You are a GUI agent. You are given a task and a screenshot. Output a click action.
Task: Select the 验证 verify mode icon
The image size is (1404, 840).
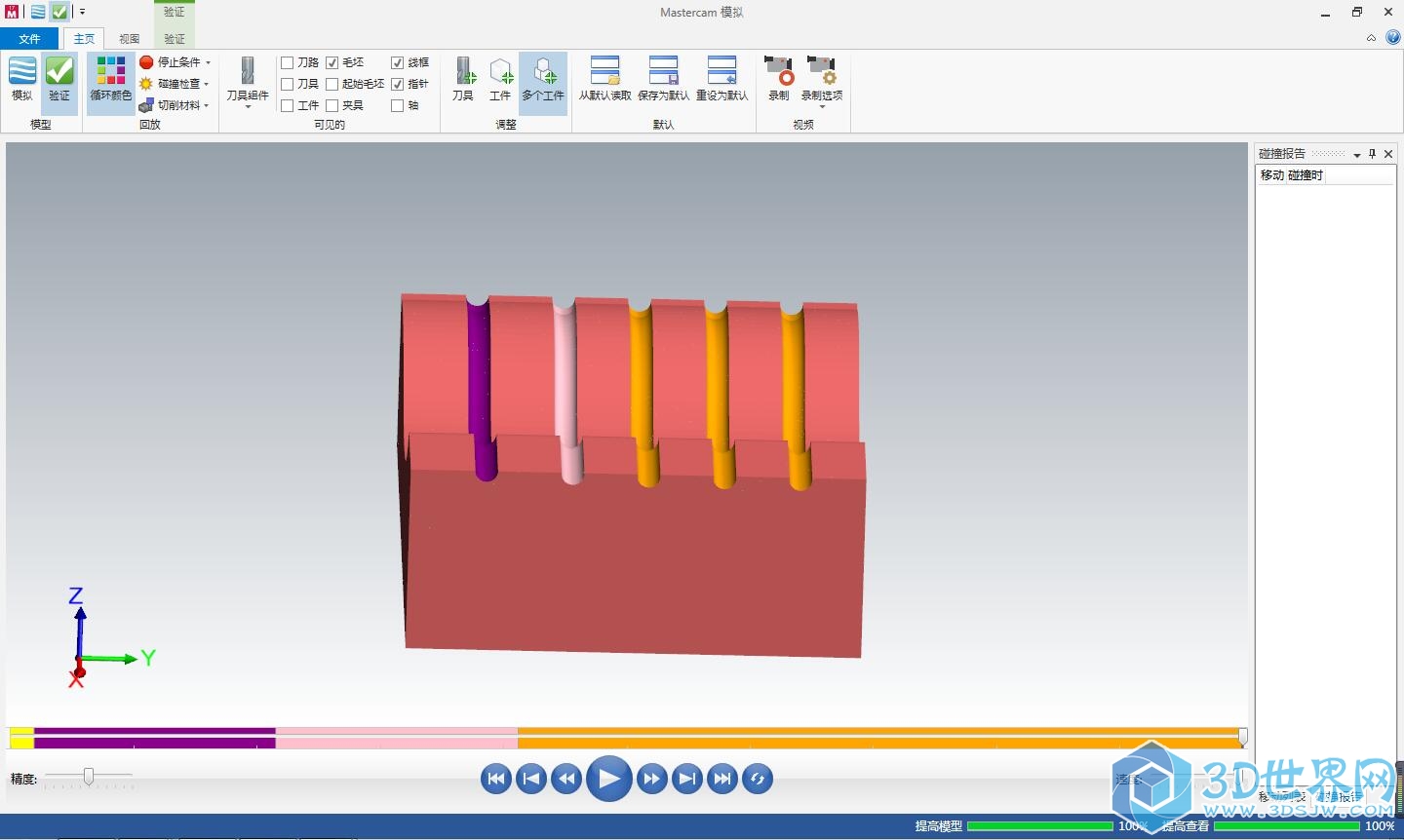tap(59, 71)
